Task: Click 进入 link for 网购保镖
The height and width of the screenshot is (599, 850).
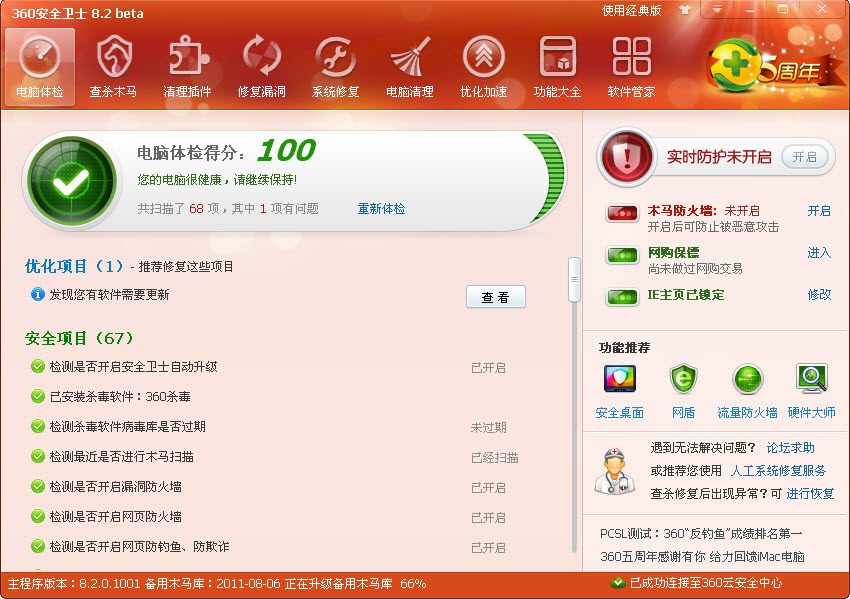Action: tap(819, 253)
